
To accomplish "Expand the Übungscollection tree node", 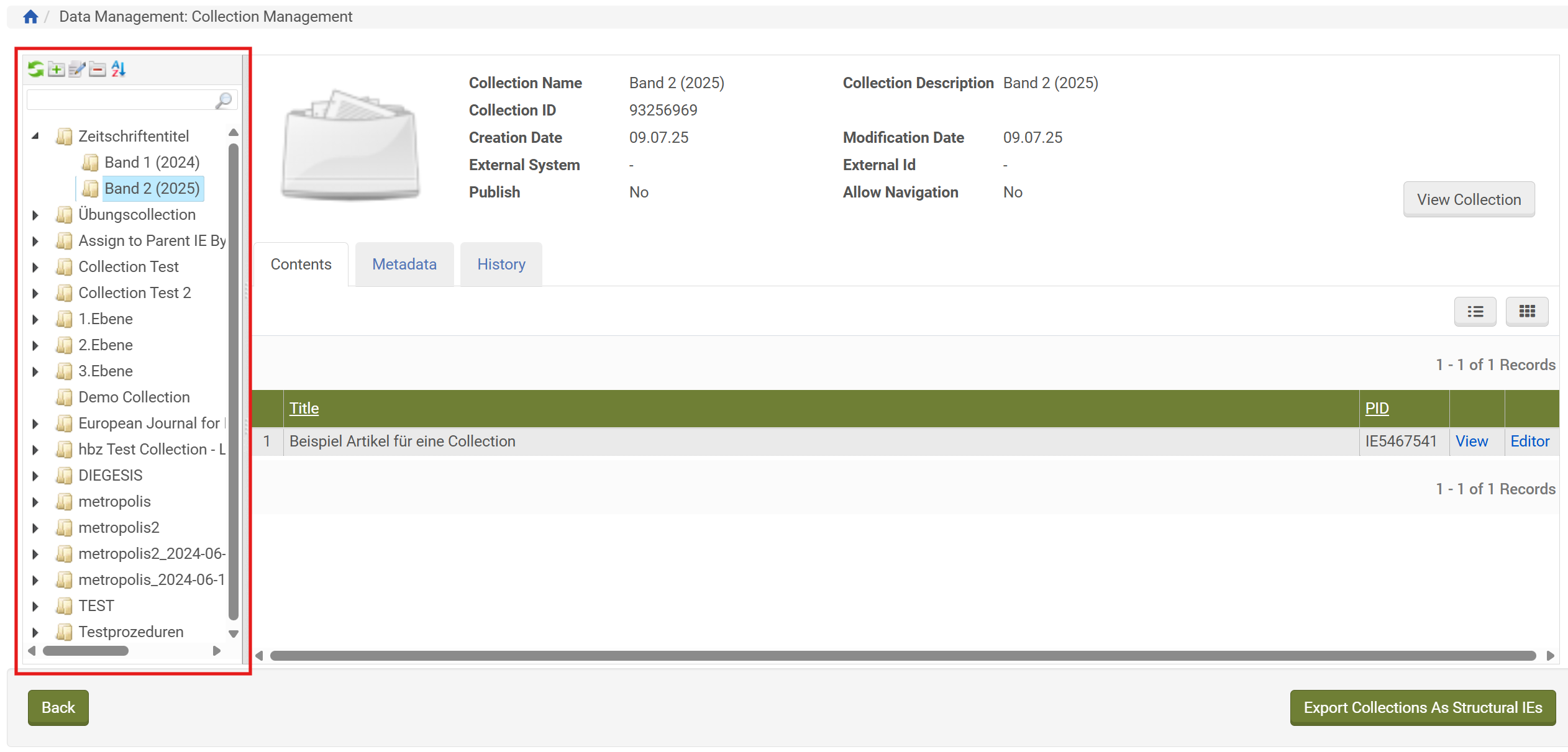I will [35, 215].
